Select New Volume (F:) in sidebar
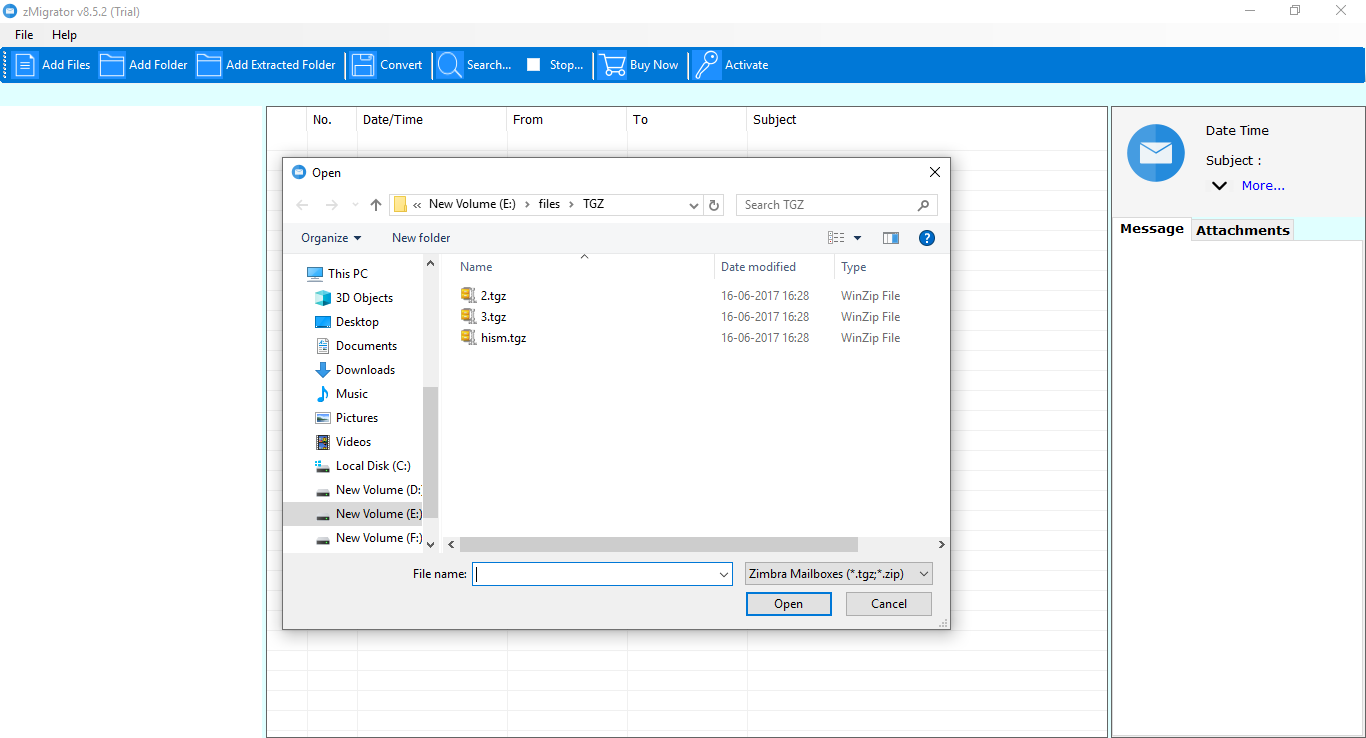The width and height of the screenshot is (1366, 738). (x=353, y=538)
